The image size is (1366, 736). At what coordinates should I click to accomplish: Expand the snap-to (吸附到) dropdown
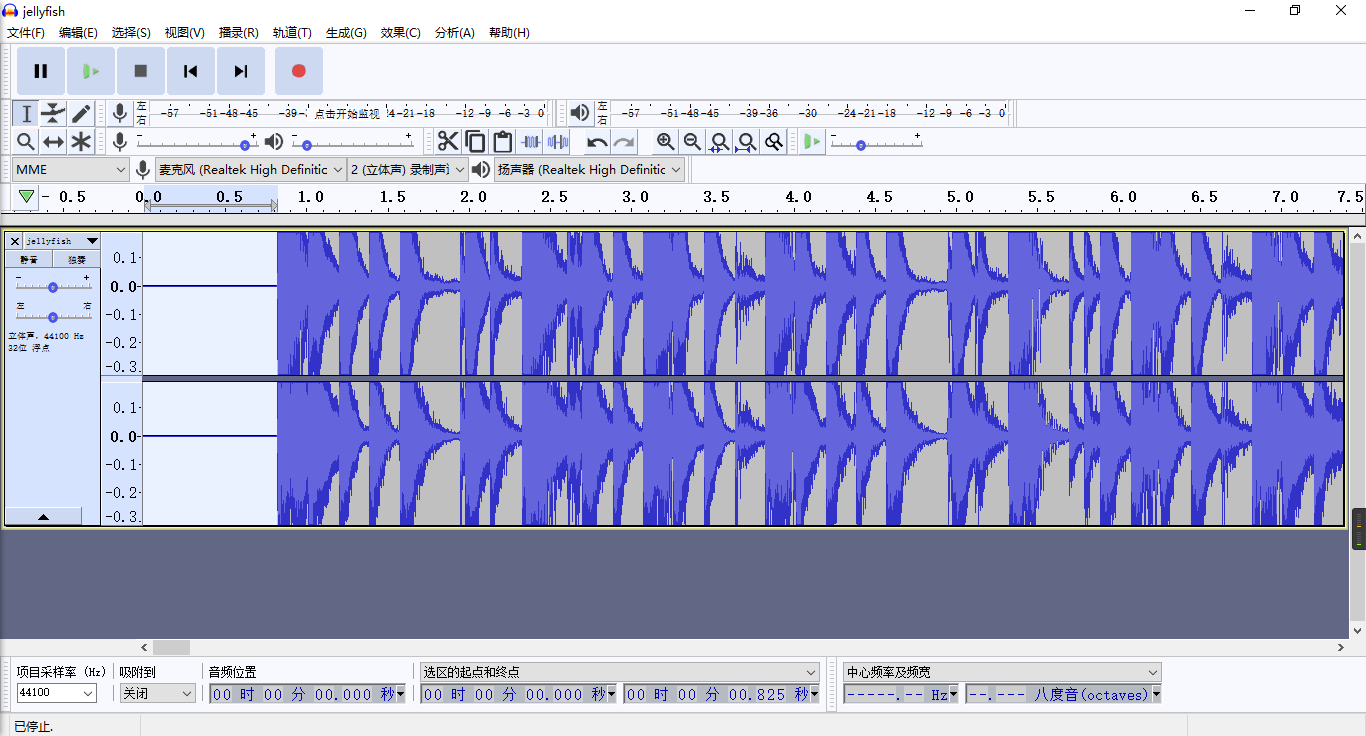[158, 694]
